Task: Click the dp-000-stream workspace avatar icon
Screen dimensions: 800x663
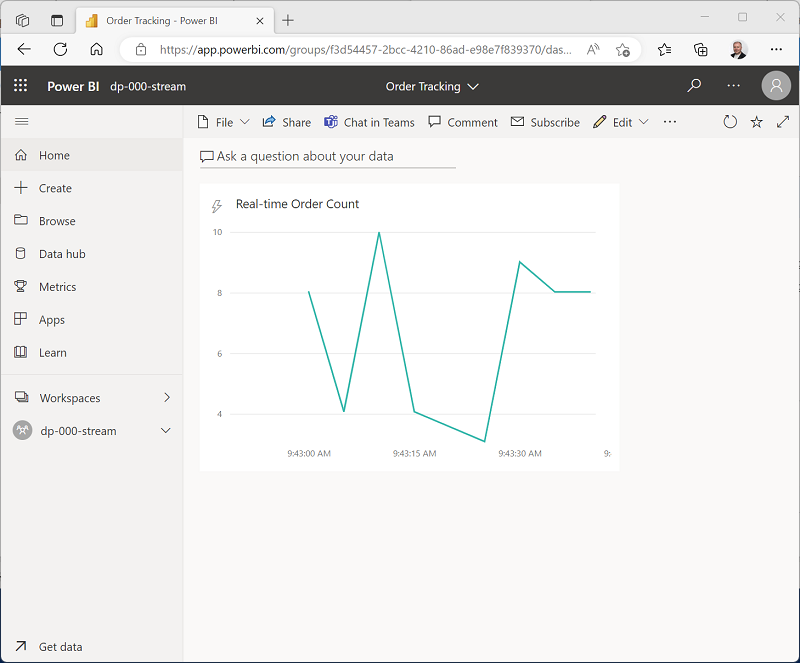Action: (x=22, y=430)
